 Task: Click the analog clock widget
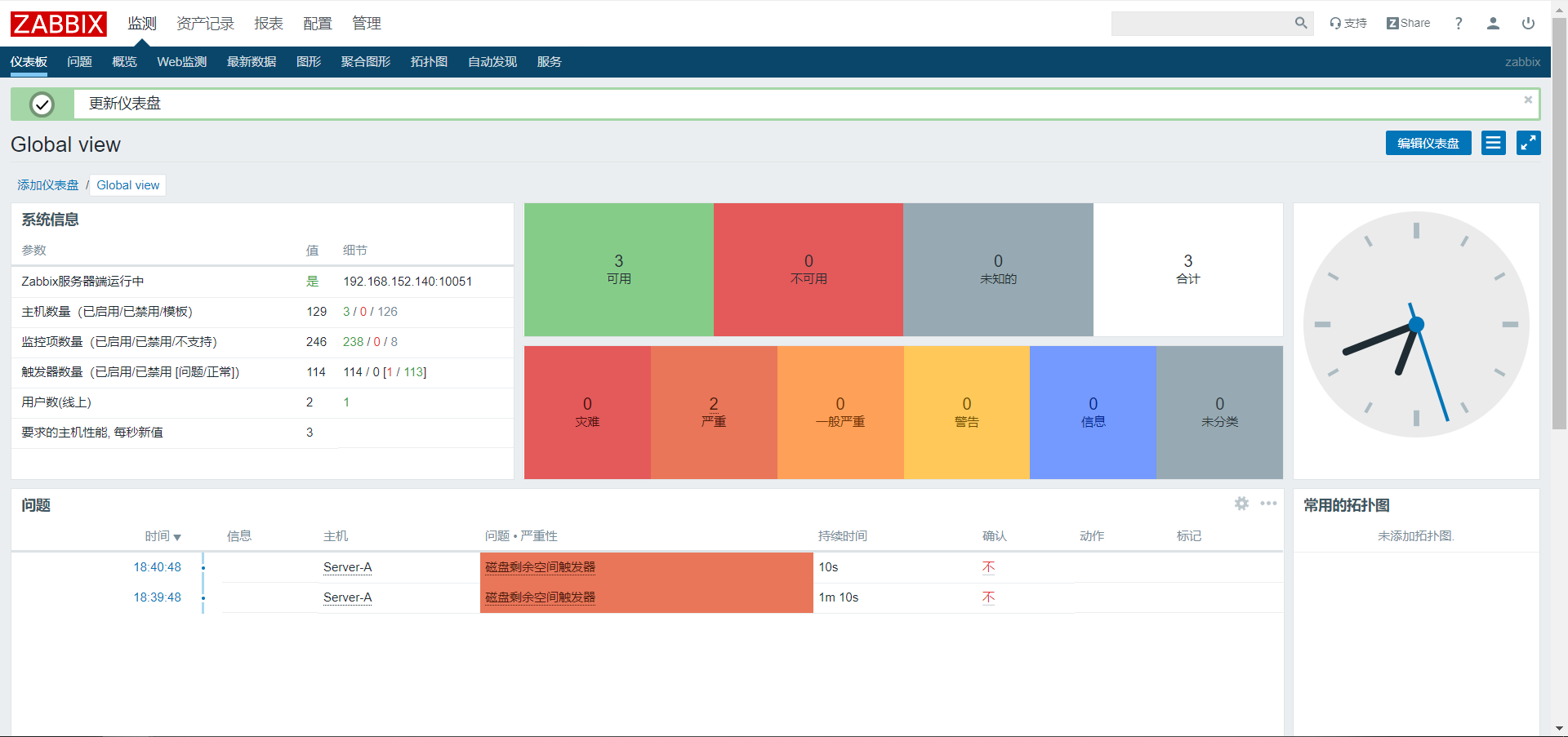(x=1416, y=325)
